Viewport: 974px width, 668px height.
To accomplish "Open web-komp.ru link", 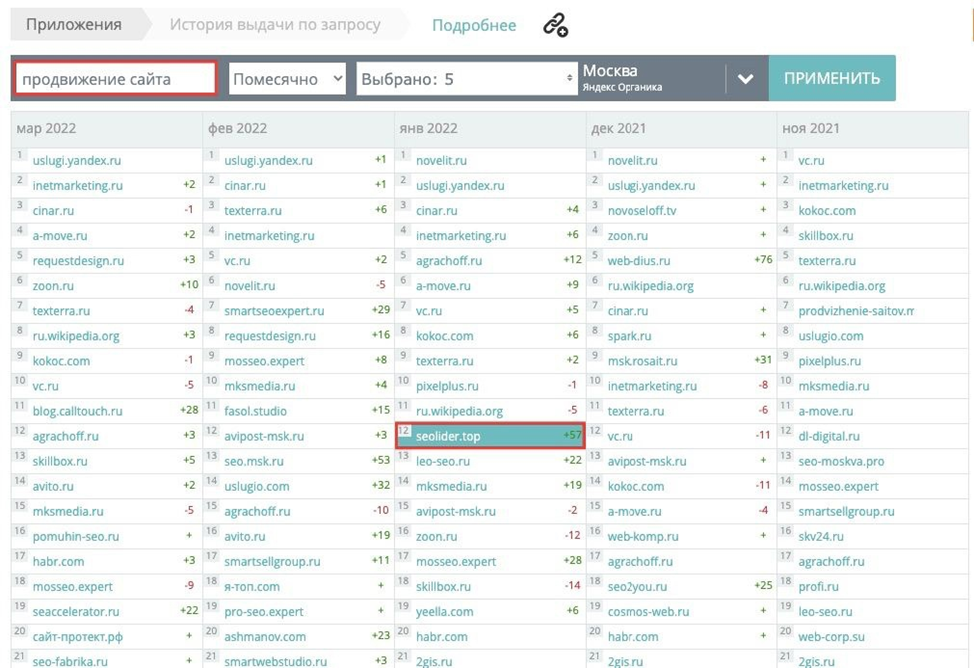I will 643,536.
